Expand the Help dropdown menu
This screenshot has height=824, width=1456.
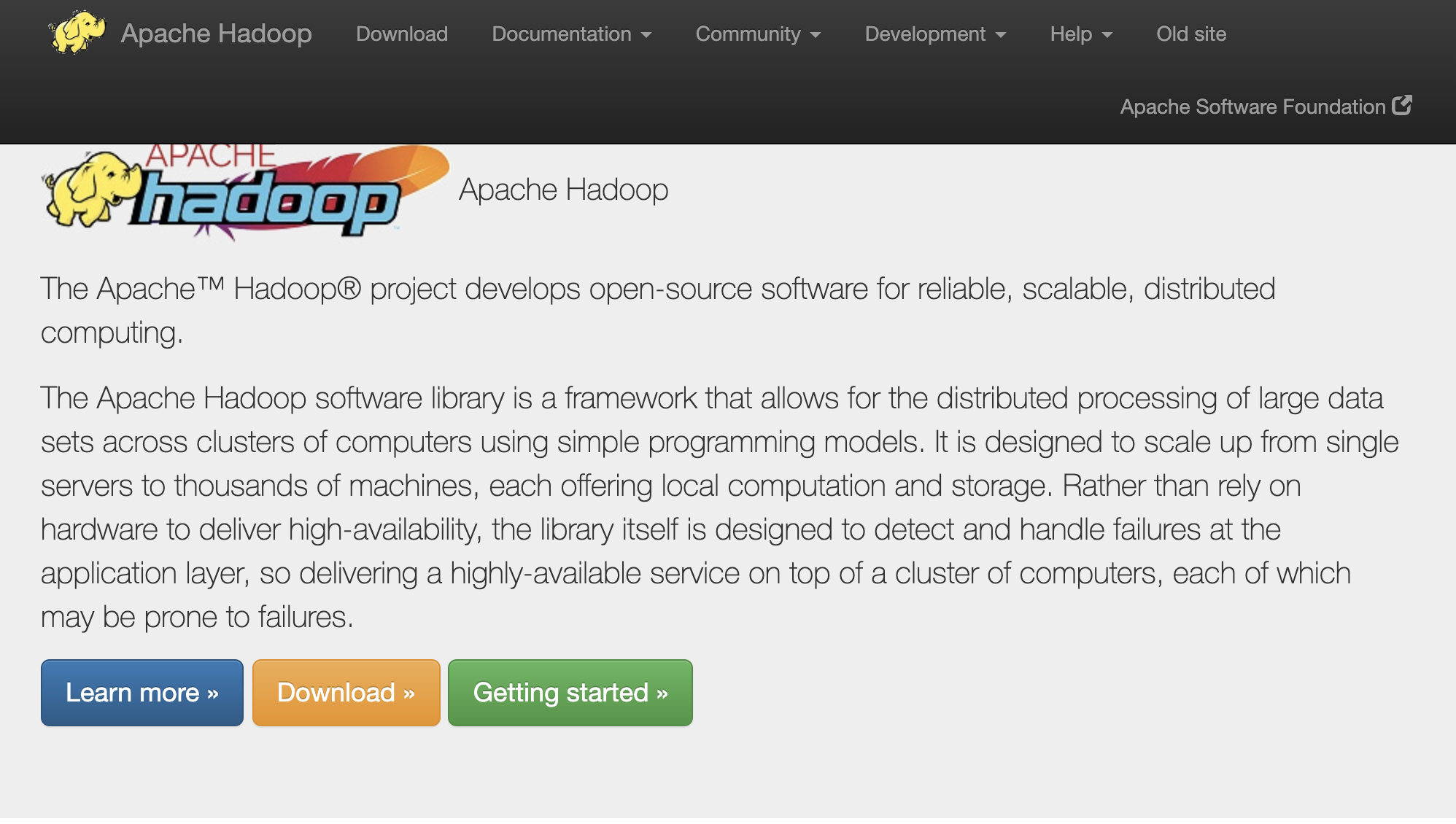(1081, 34)
